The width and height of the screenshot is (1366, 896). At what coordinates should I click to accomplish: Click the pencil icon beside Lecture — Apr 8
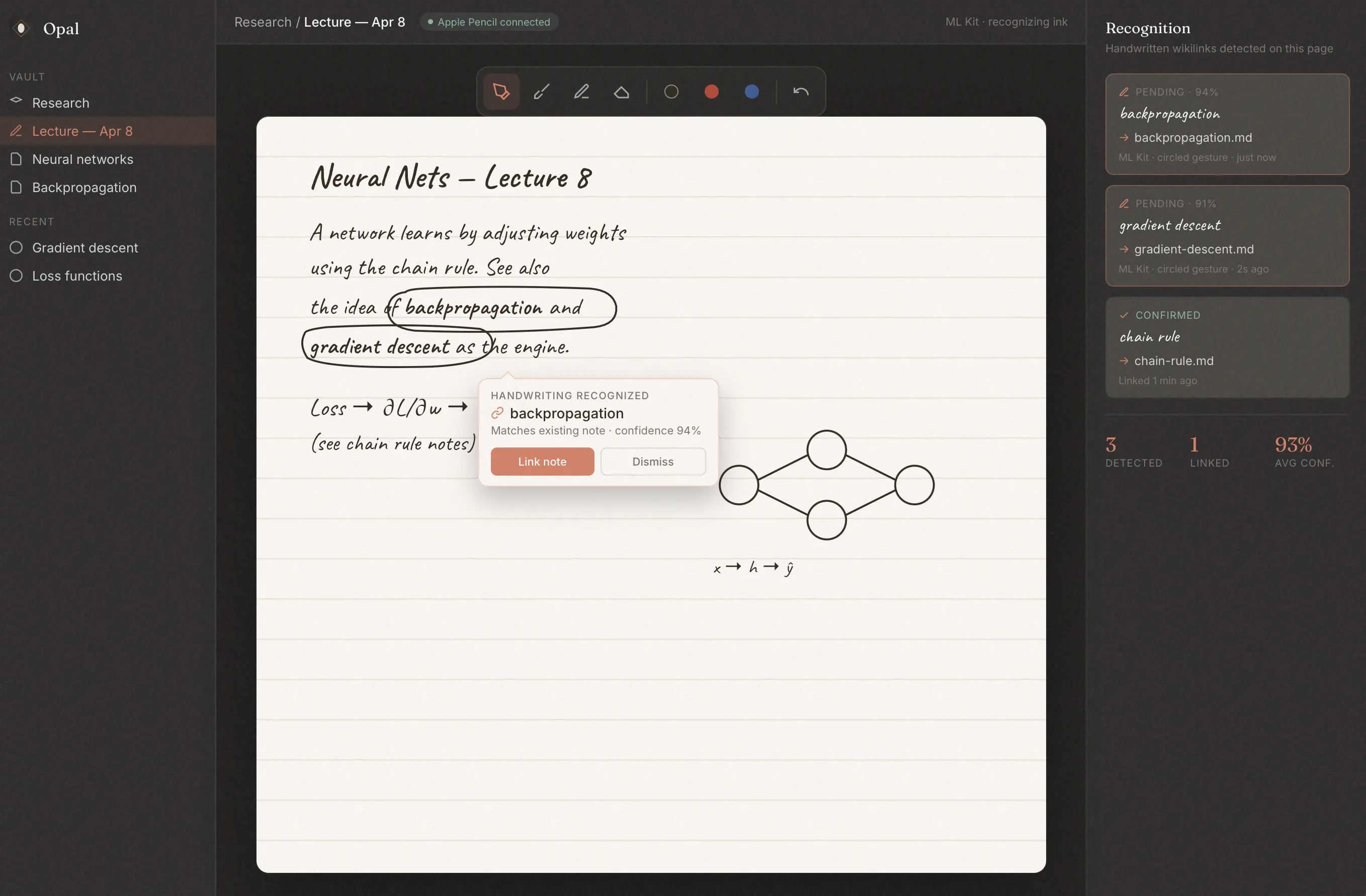[x=16, y=131]
